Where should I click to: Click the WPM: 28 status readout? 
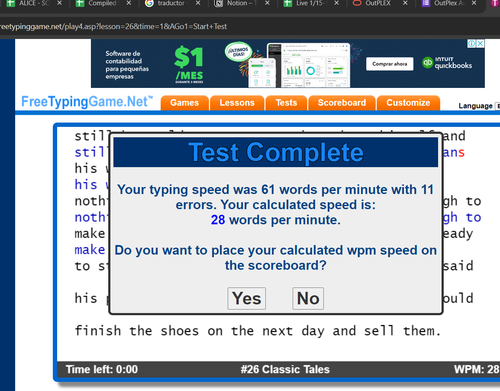coord(477,369)
